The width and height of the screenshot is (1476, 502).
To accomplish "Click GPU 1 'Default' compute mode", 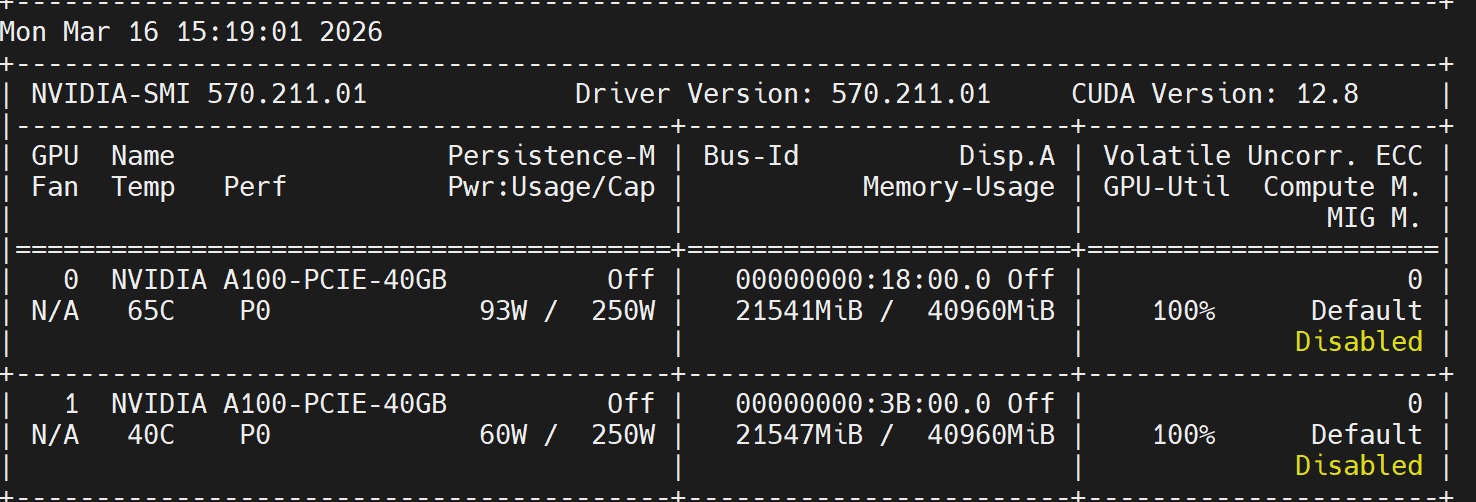I will pos(1367,435).
